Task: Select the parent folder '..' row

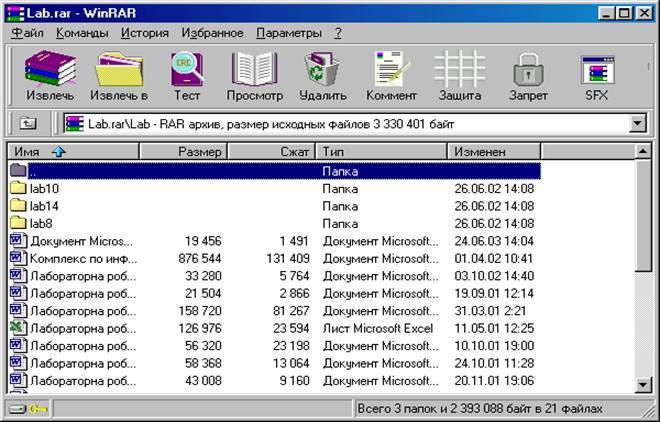Action: click(x=275, y=171)
